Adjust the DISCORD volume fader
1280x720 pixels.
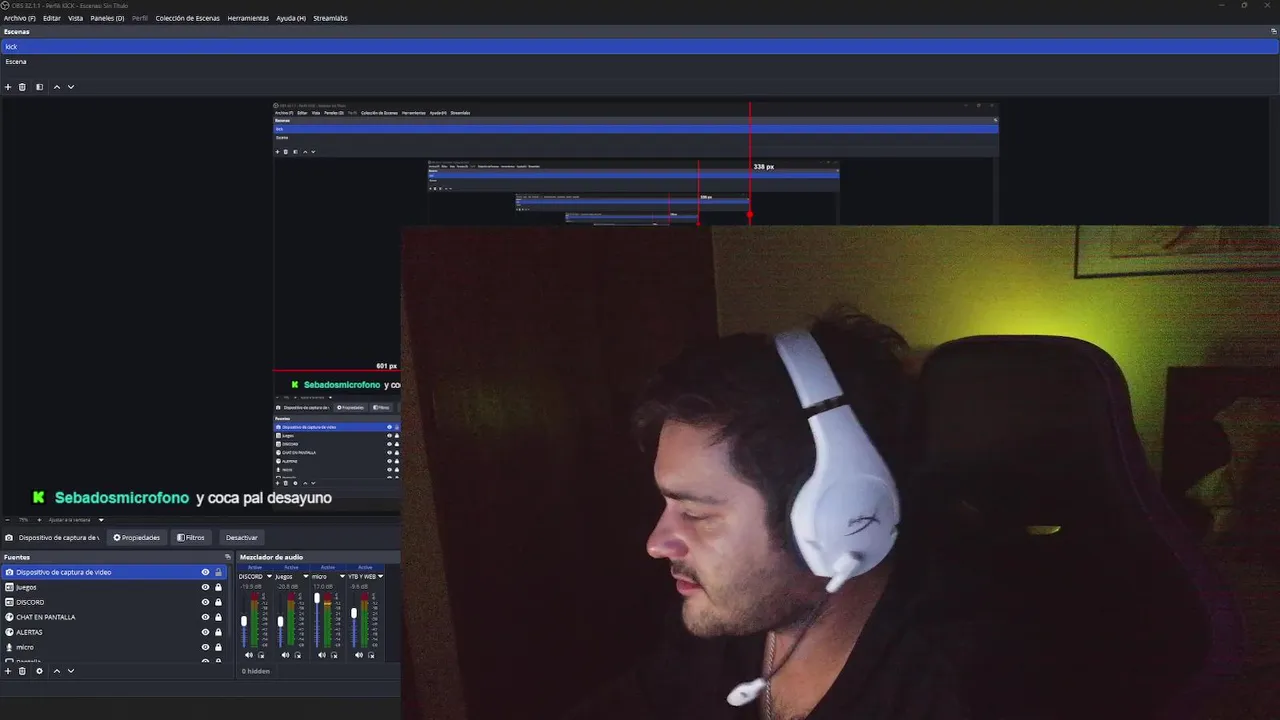(244, 621)
